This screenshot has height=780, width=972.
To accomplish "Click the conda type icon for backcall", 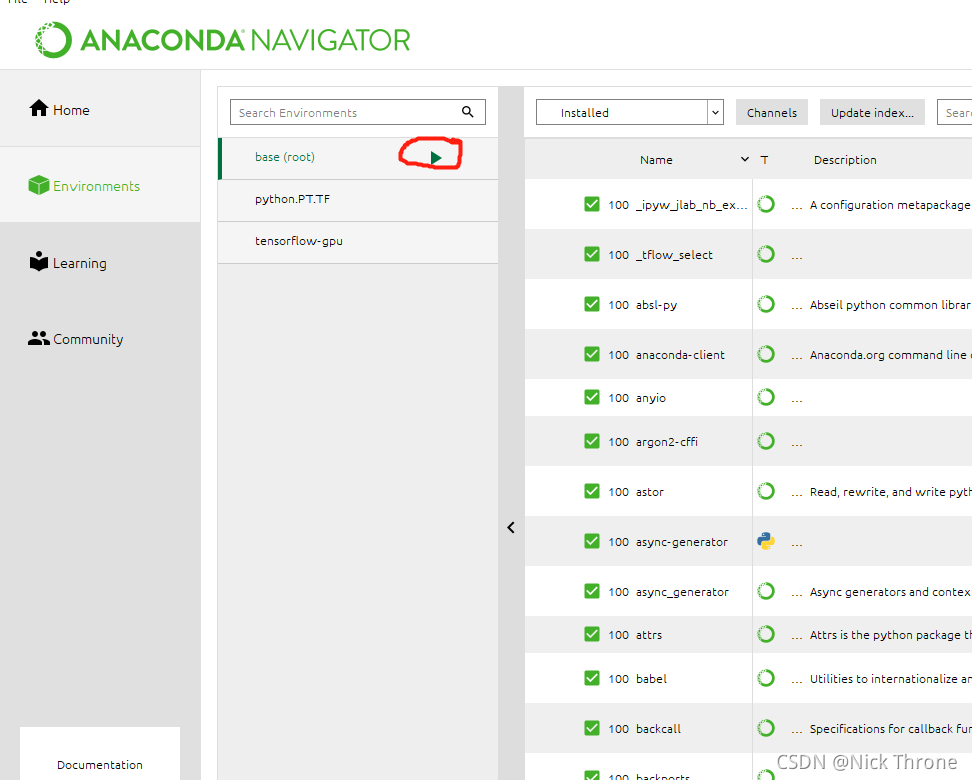I will (766, 728).
